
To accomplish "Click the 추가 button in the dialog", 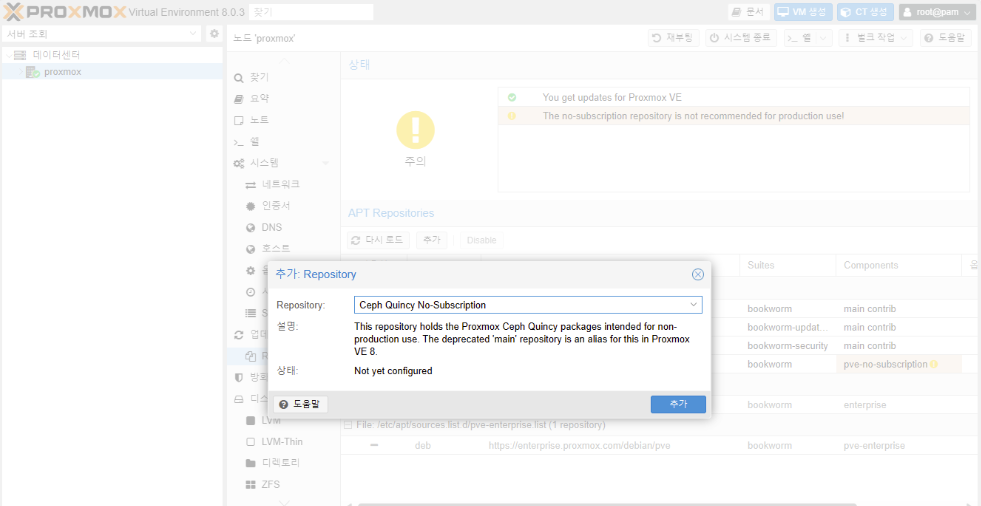I will [678, 404].
